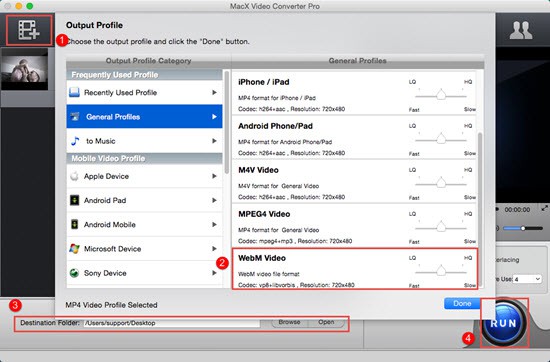Select Recently Used Profile category

[144, 93]
